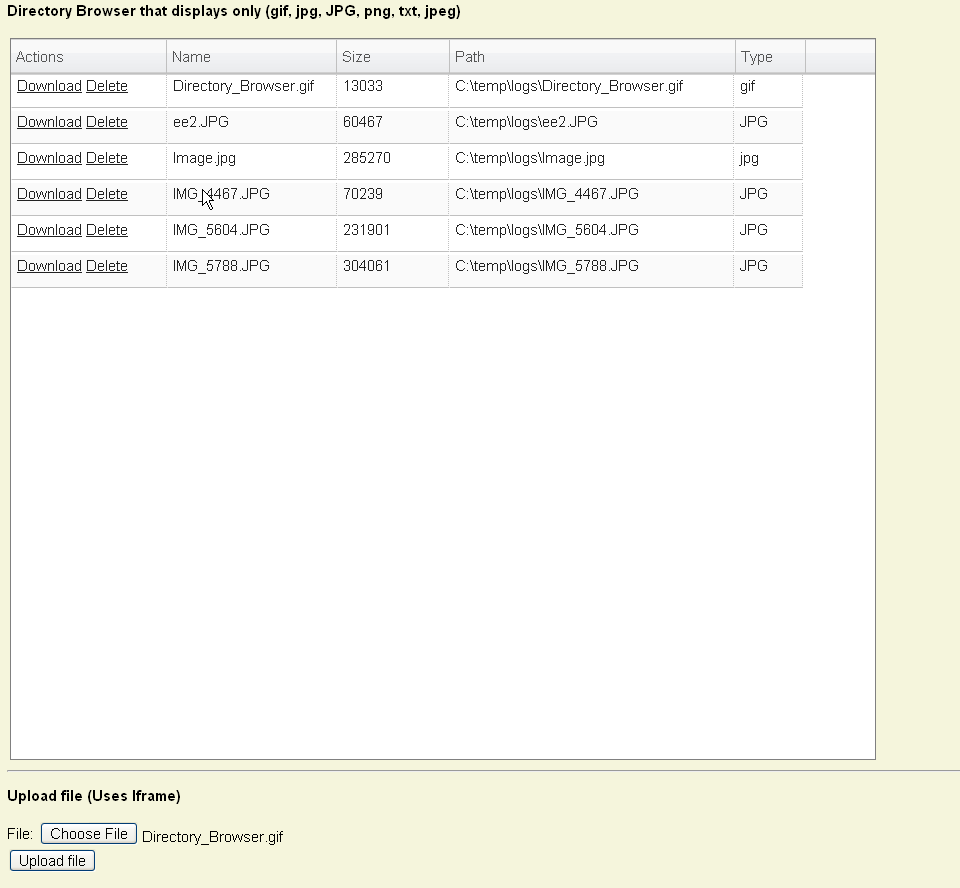Click the Choose File button

(x=88, y=833)
